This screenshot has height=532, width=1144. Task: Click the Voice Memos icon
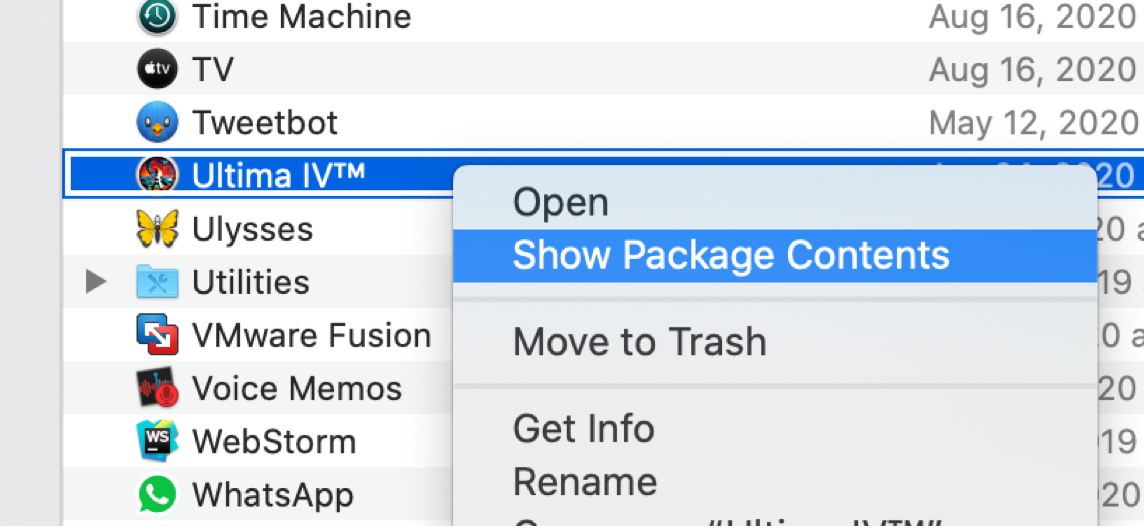pyautogui.click(x=157, y=388)
